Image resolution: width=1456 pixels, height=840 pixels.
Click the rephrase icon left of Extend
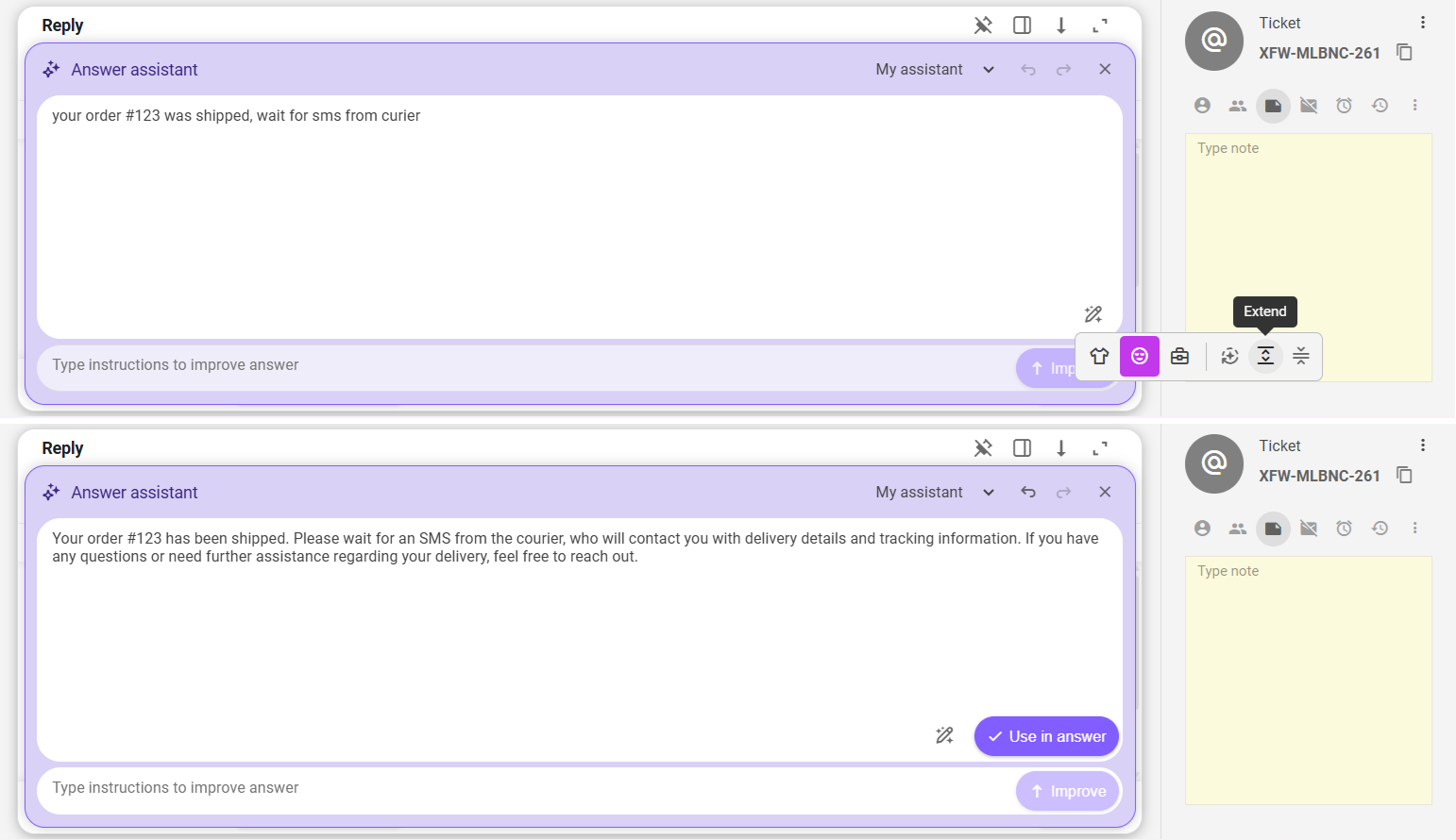pos(1229,356)
